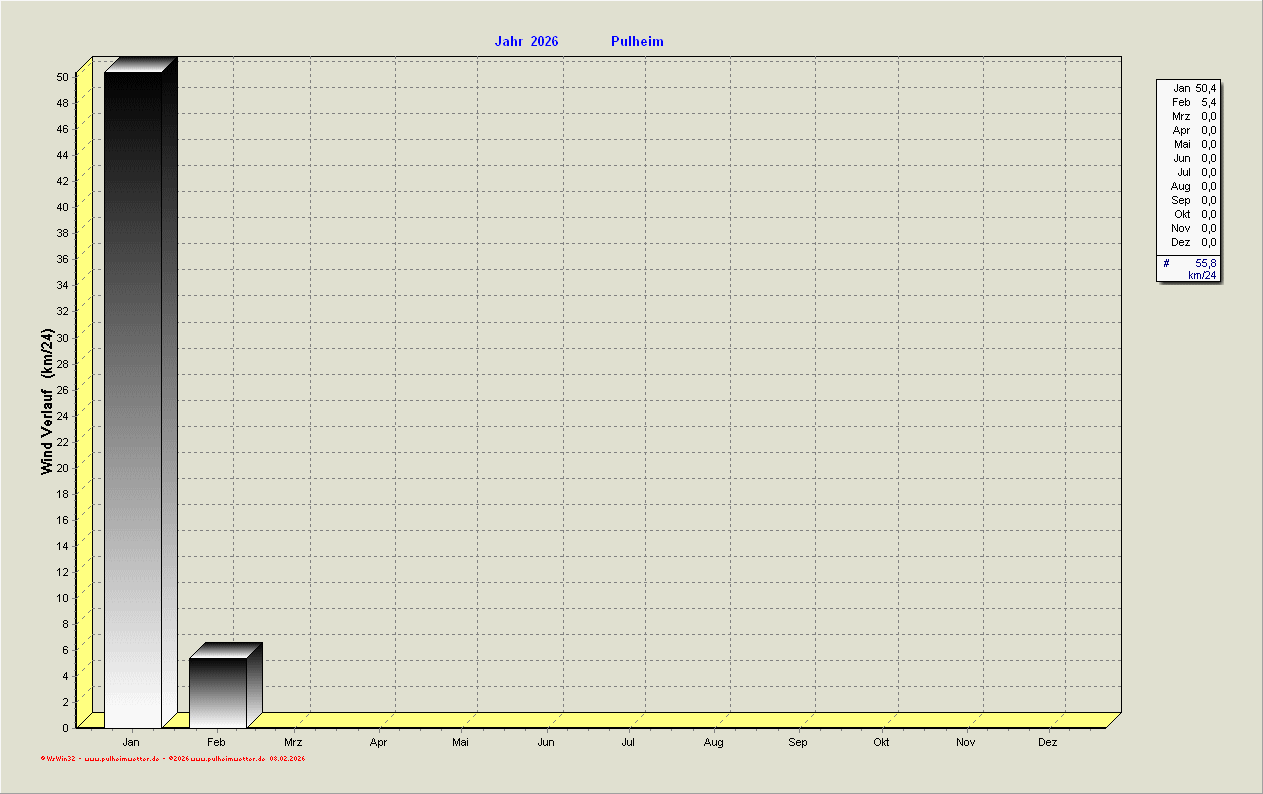Click the 'Okt' month label on x-axis
This screenshot has height=794, width=1263.
point(881,743)
